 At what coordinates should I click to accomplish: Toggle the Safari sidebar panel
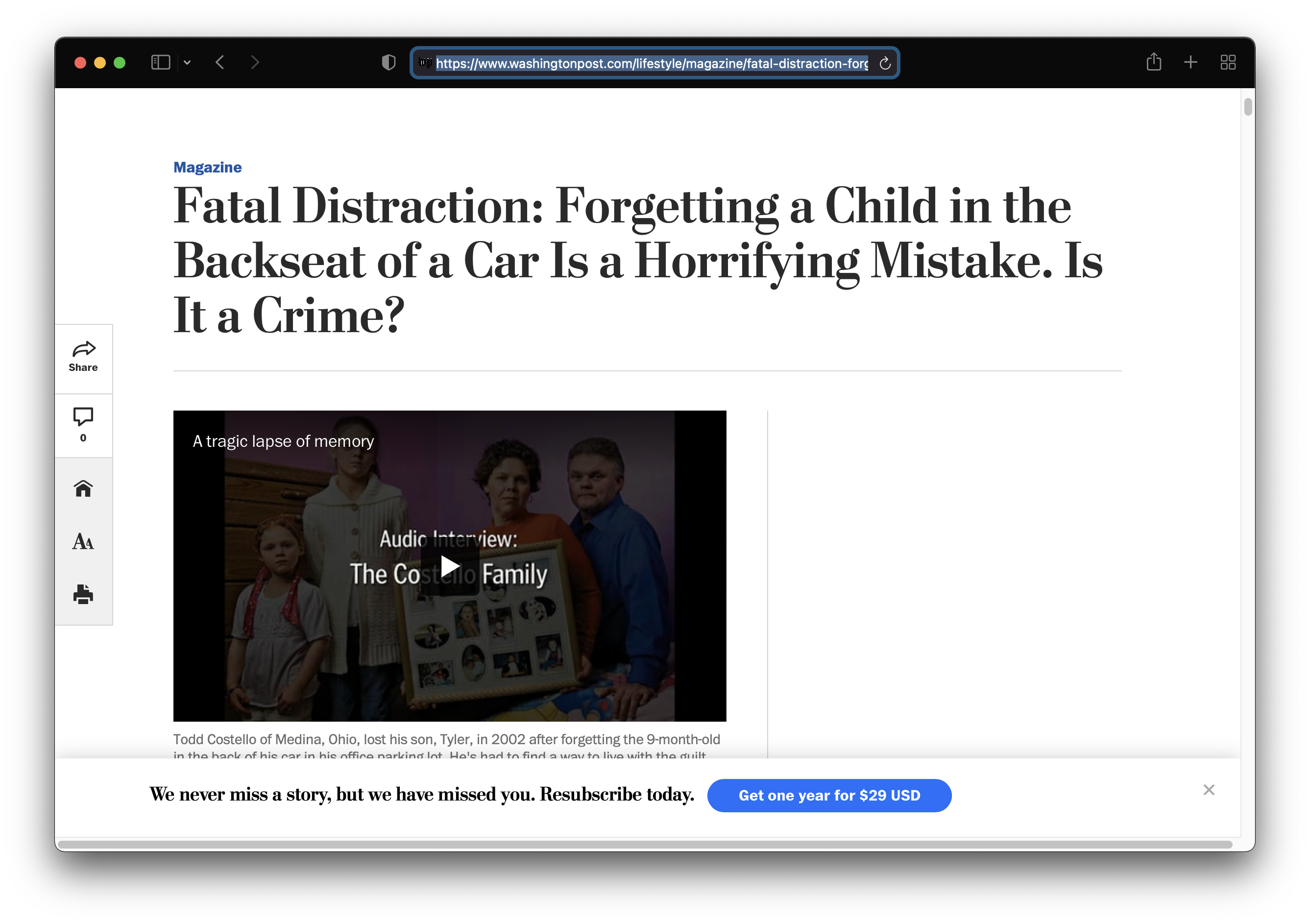coord(160,62)
